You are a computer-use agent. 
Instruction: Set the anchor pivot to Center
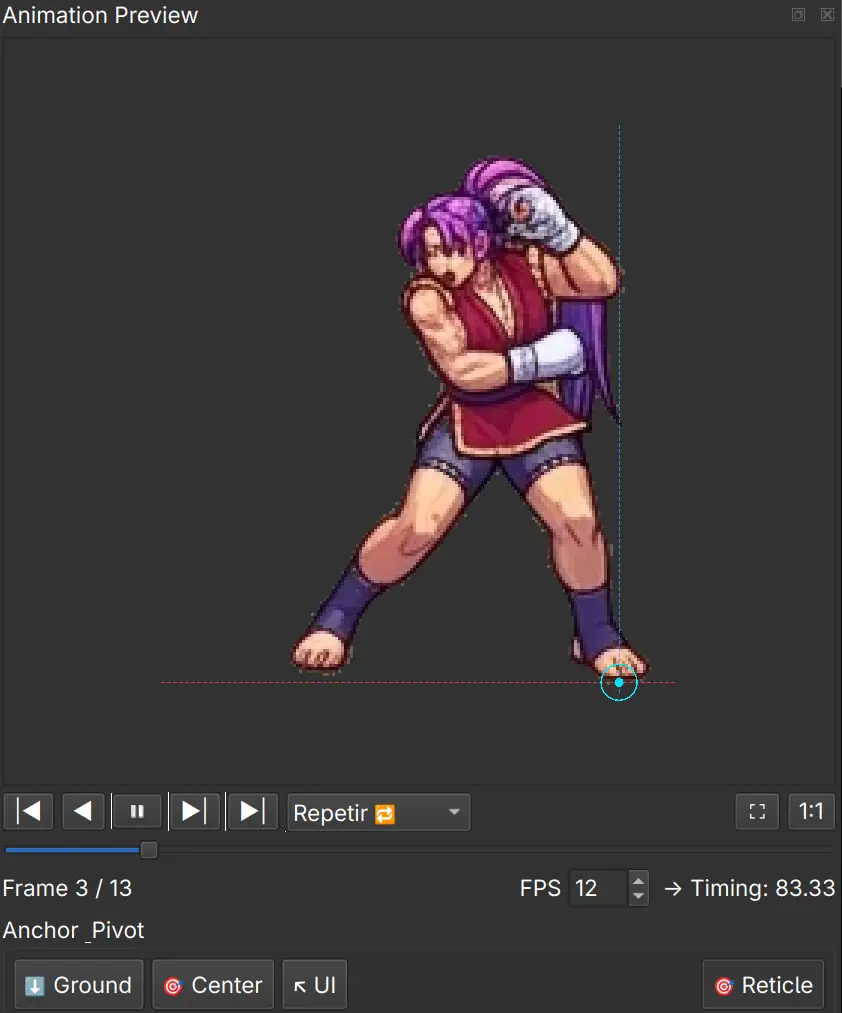tap(213, 985)
